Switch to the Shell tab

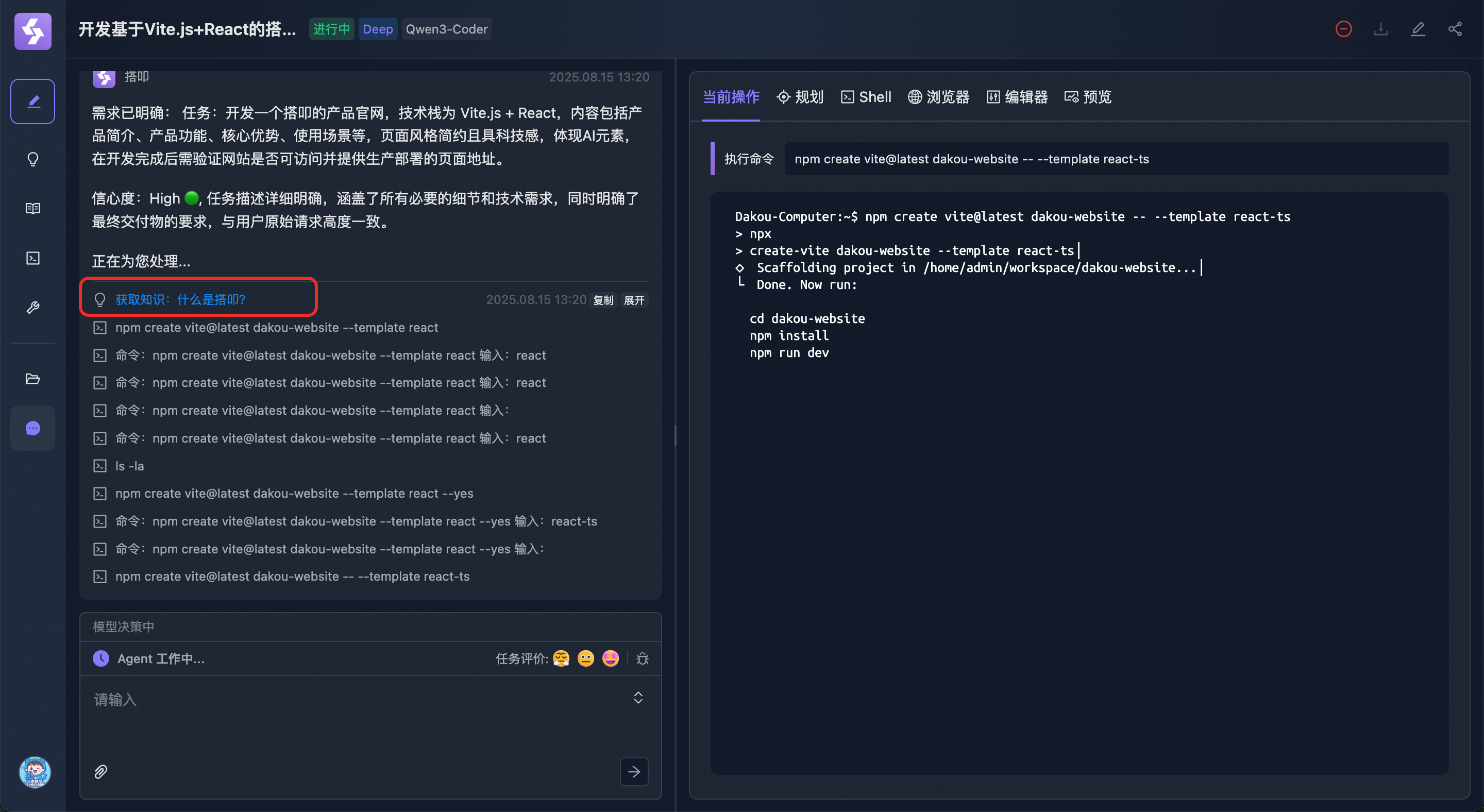[866, 97]
